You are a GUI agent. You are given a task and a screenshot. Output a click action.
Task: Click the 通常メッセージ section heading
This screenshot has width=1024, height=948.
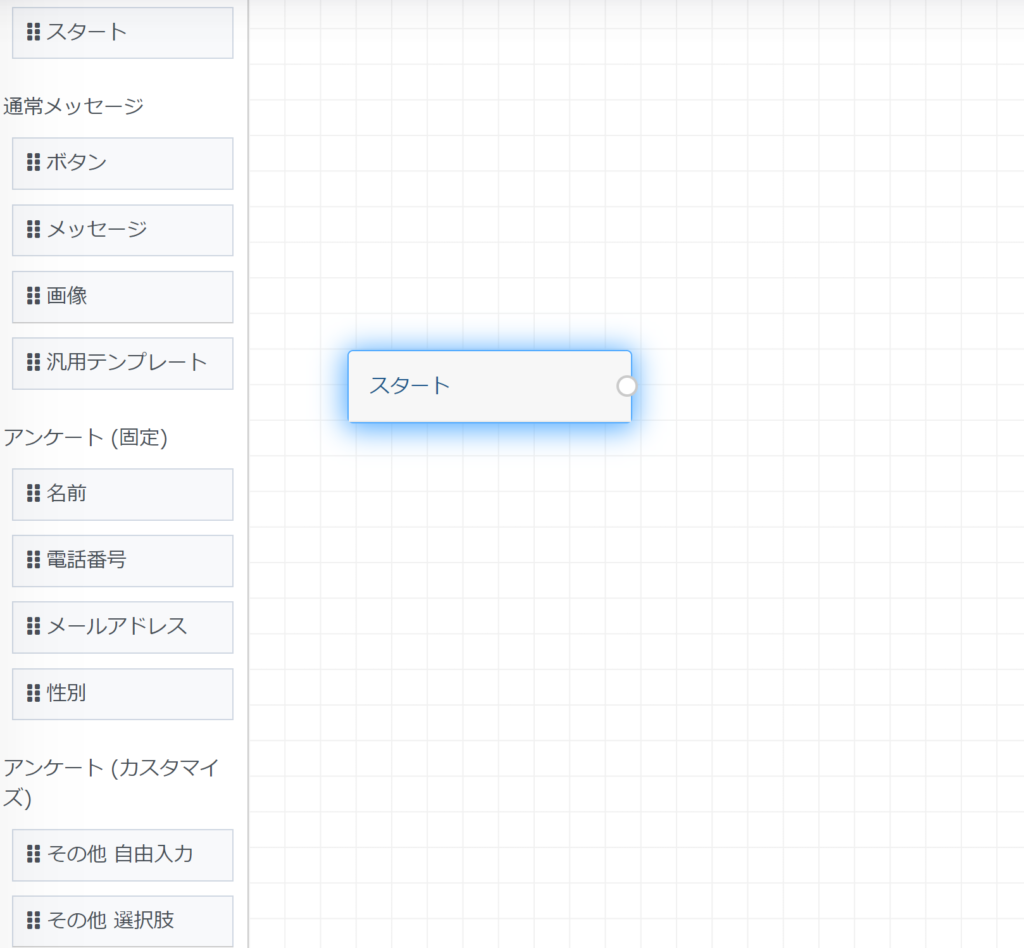[x=73, y=106]
